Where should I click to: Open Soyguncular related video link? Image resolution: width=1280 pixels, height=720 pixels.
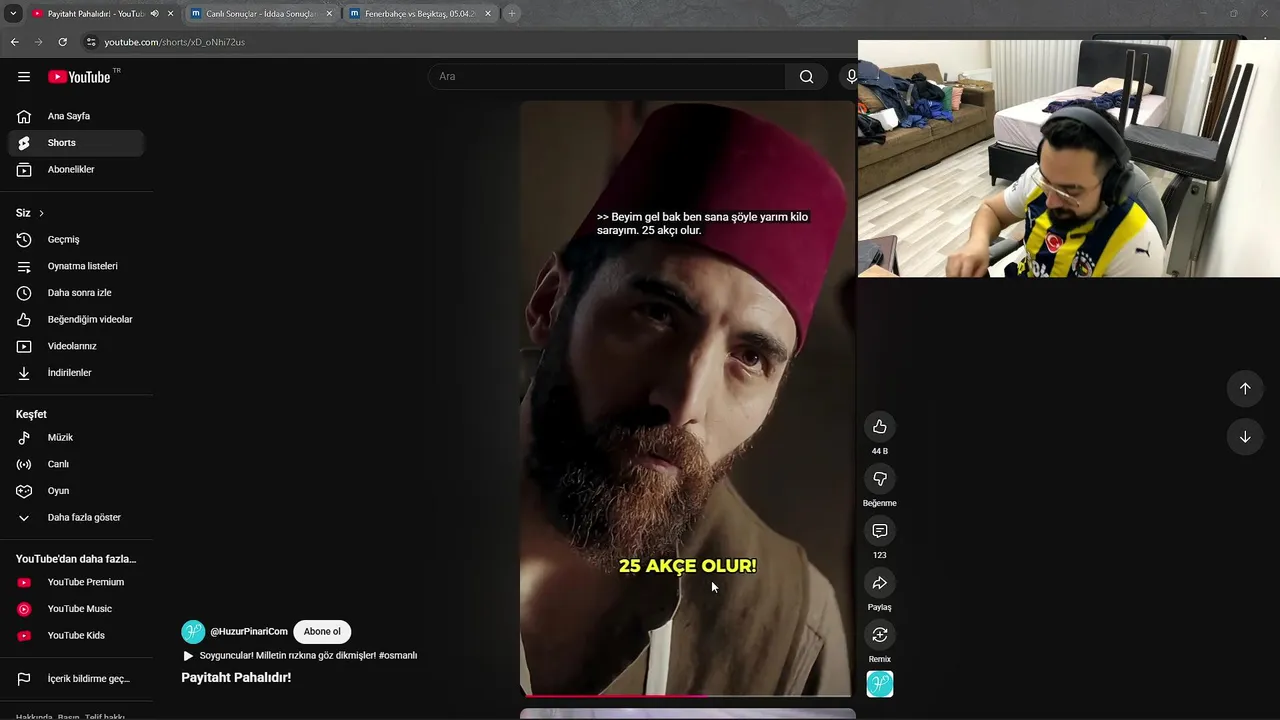pos(300,656)
